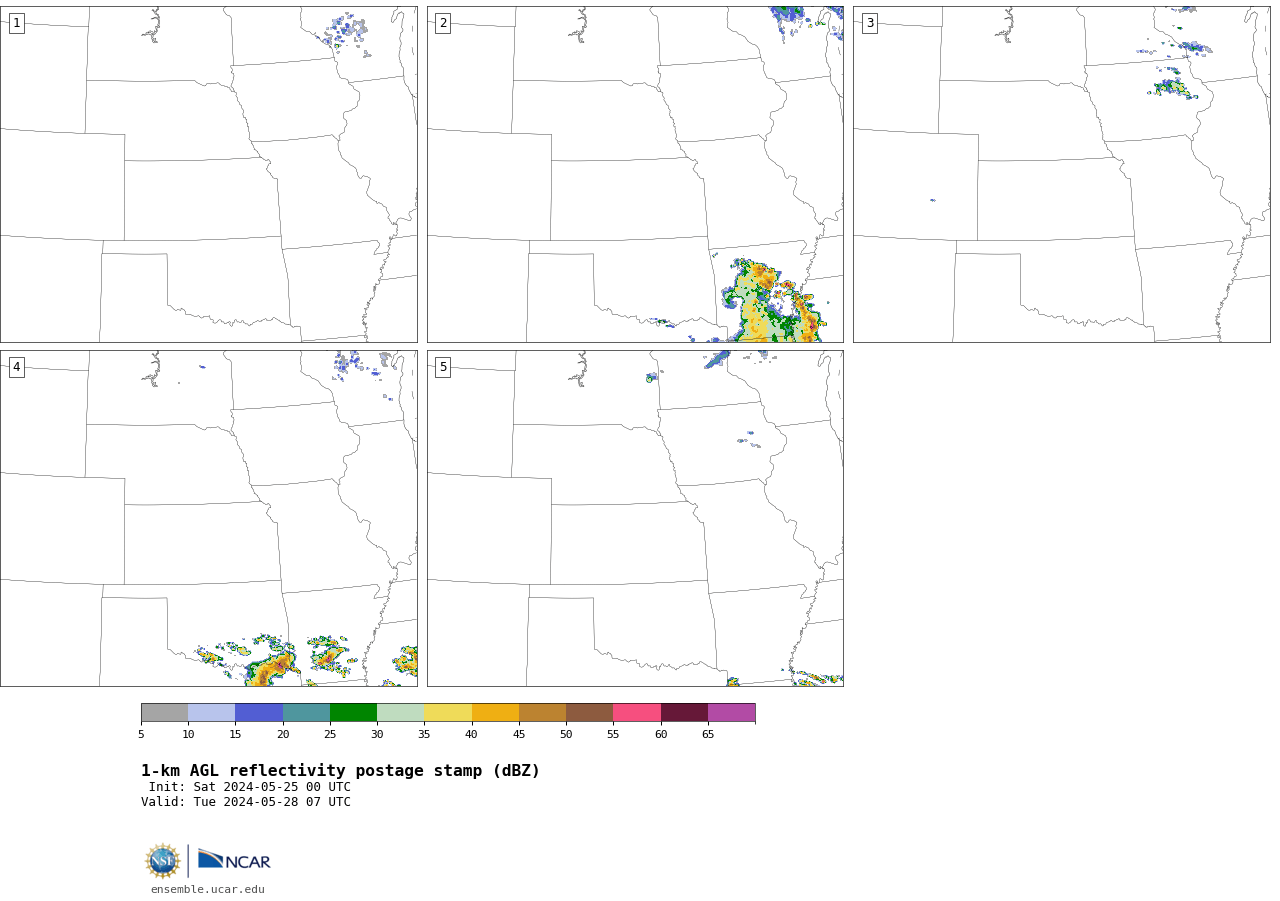Click the panel number 4 label
This screenshot has width=1280, height=901.
coord(16,367)
